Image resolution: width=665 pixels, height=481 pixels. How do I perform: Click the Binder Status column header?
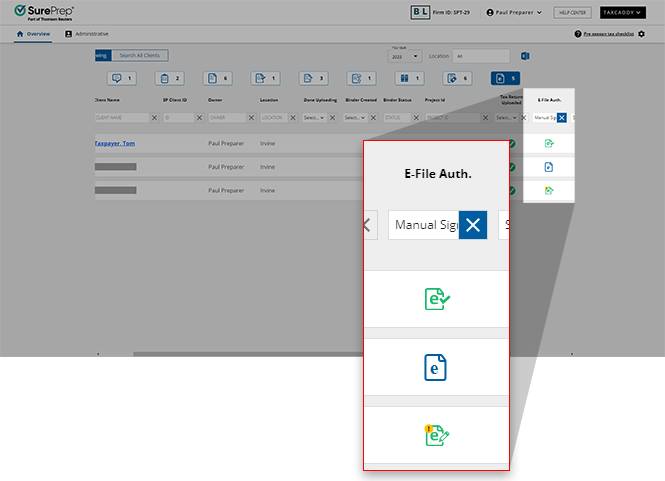click(x=397, y=100)
